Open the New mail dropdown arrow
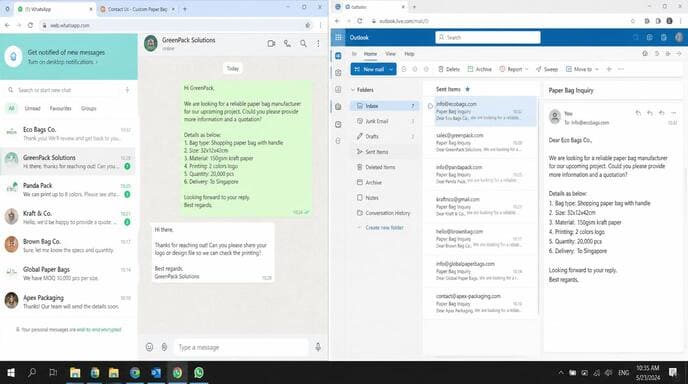The width and height of the screenshot is (688, 384). point(391,69)
